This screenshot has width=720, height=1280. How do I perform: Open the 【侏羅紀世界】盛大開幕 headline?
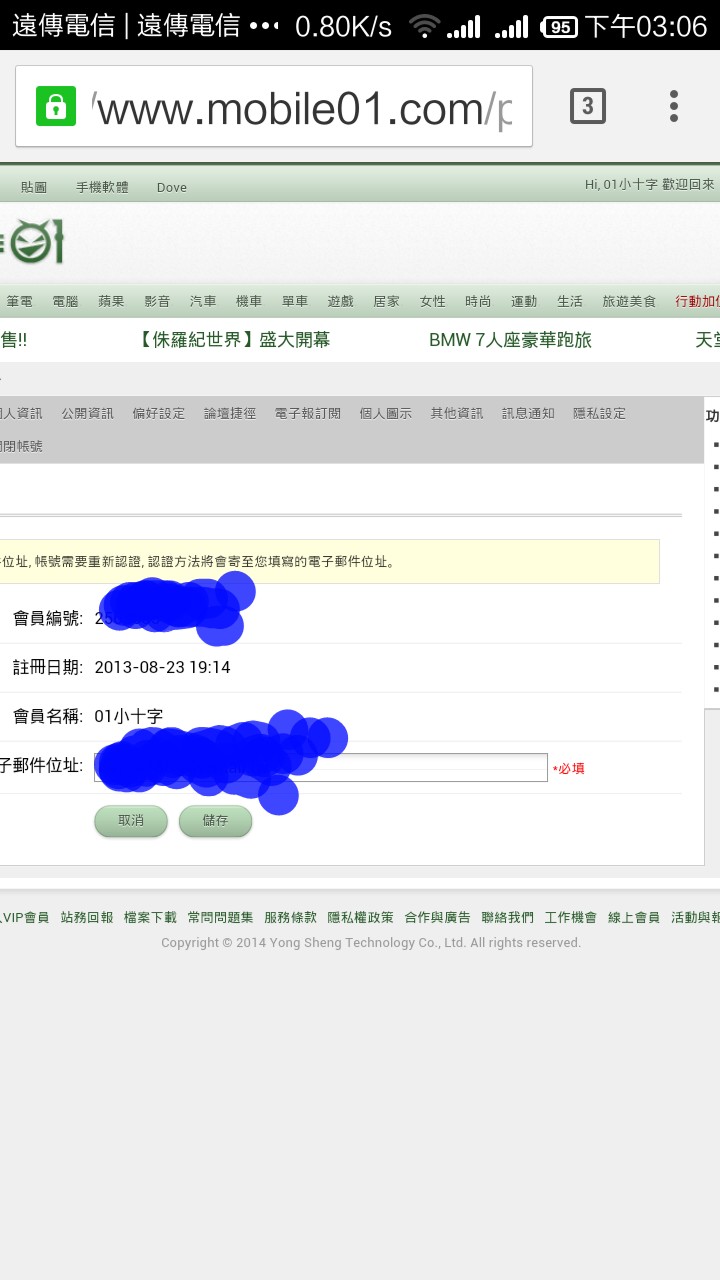[235, 340]
